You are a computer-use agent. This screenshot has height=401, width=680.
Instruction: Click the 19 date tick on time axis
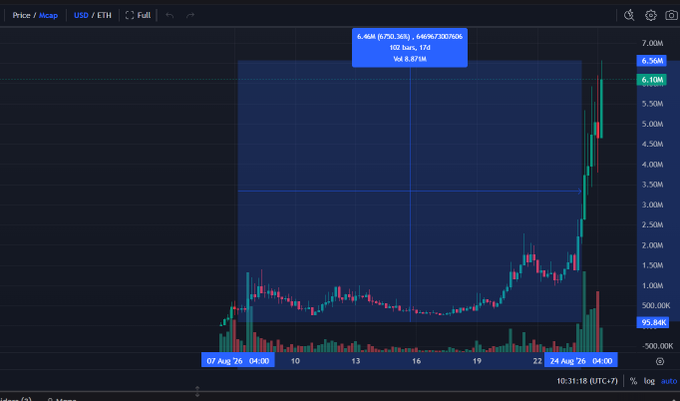click(x=477, y=361)
